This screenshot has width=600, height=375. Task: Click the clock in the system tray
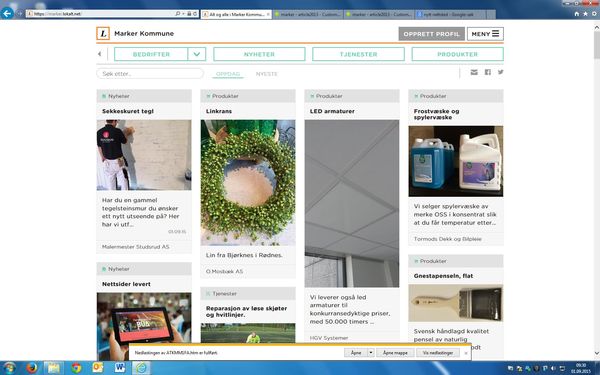coord(581,368)
